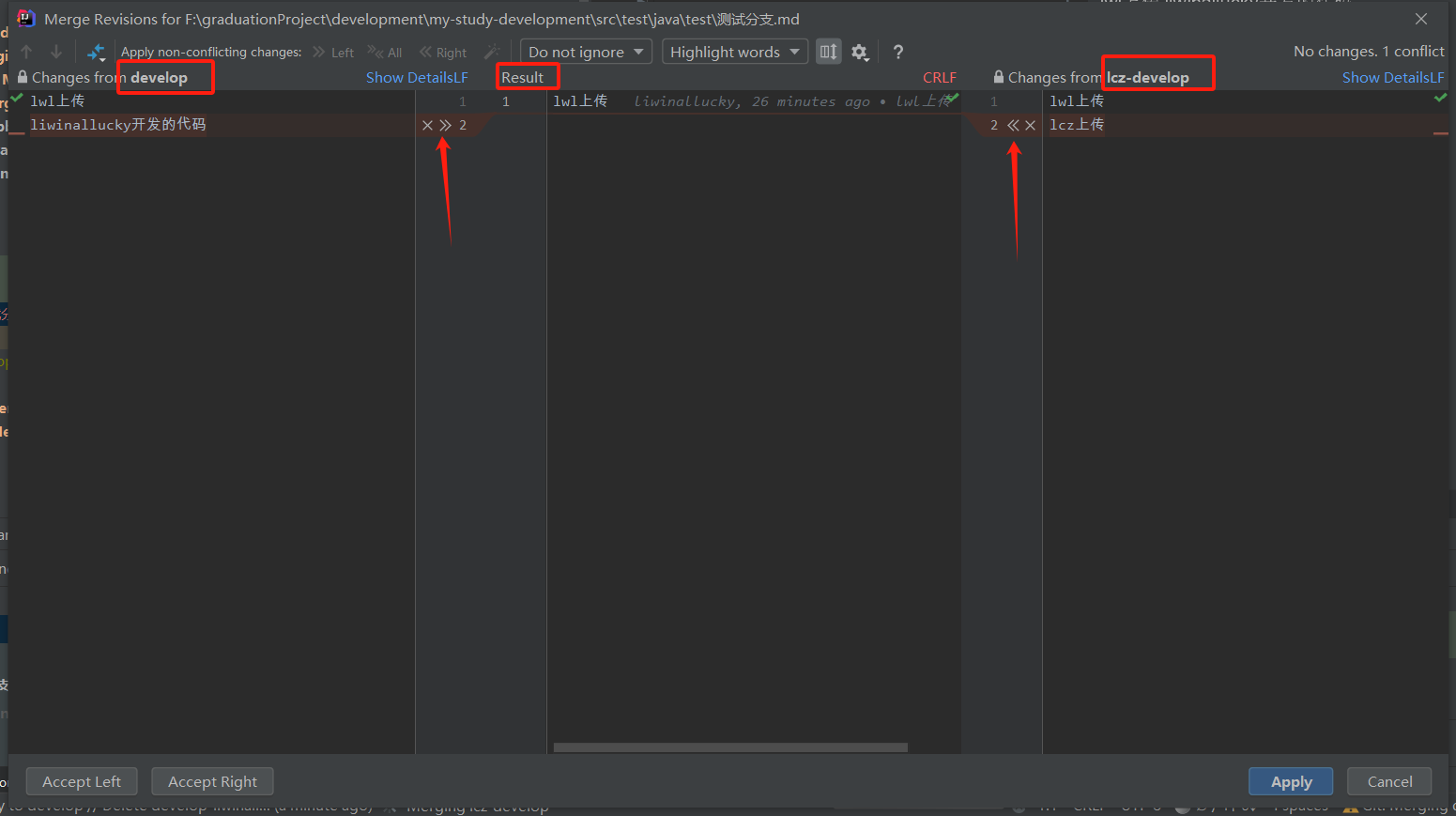Click Result pane horizontal scrollbar
This screenshot has width=1456, height=816.
pyautogui.click(x=730, y=747)
